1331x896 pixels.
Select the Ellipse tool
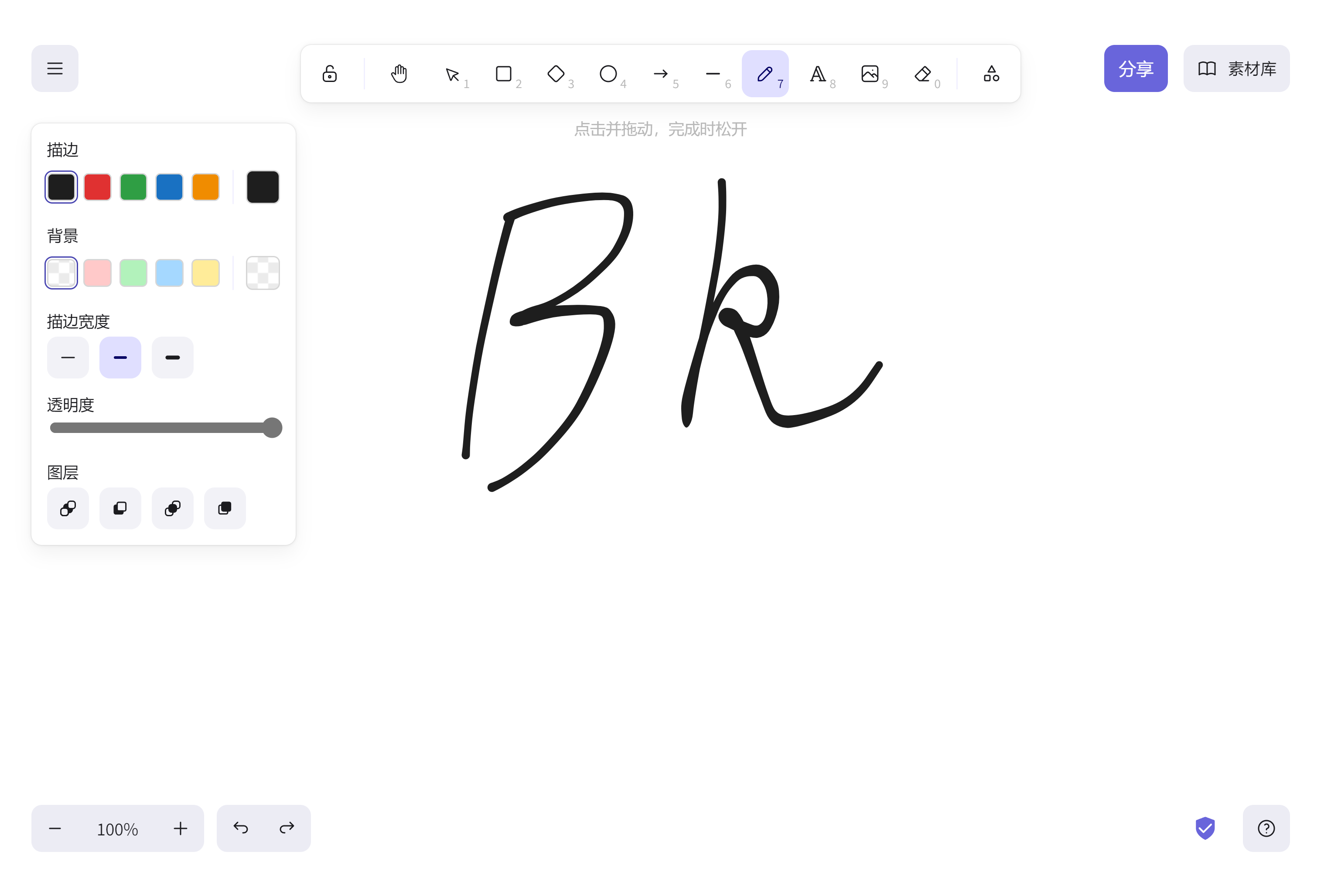[x=608, y=74]
